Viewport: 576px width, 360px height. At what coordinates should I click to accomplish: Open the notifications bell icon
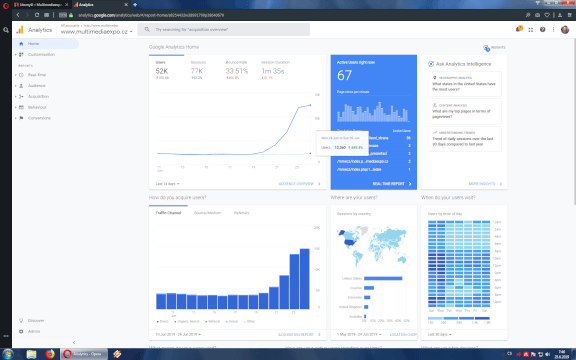519,29
